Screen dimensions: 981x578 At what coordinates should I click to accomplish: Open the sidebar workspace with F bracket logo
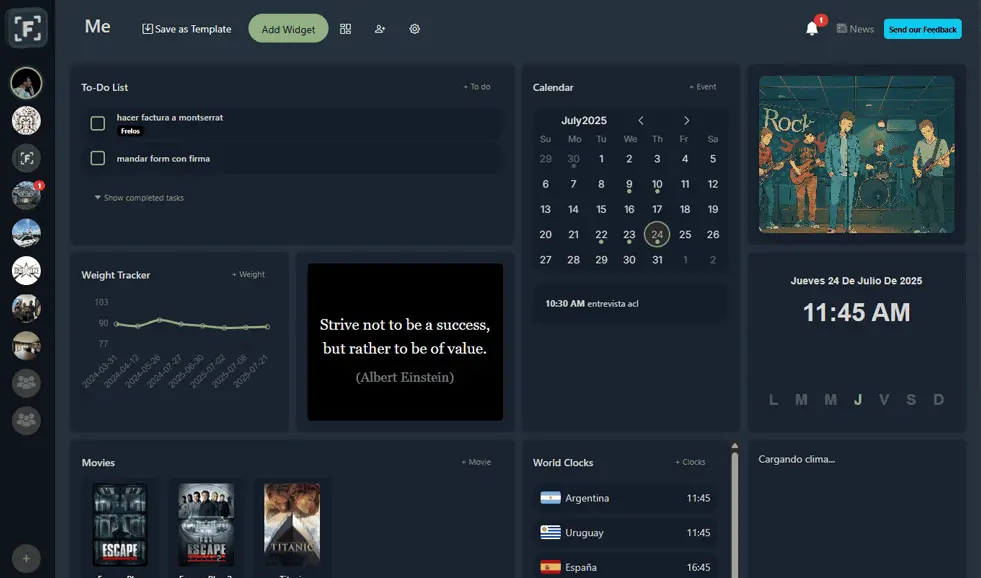(26, 158)
